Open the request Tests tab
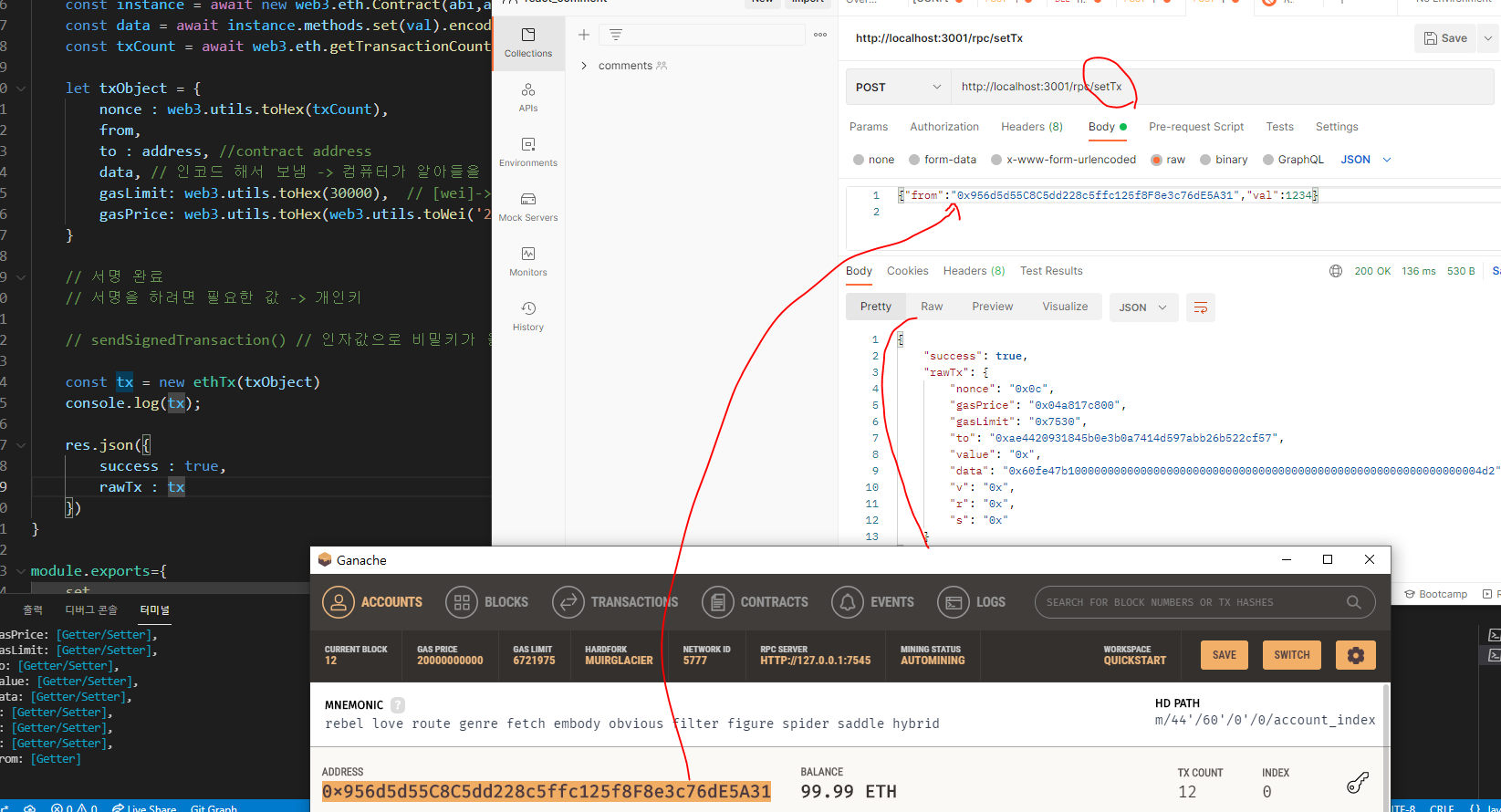The image size is (1501, 812). pyautogui.click(x=1279, y=127)
